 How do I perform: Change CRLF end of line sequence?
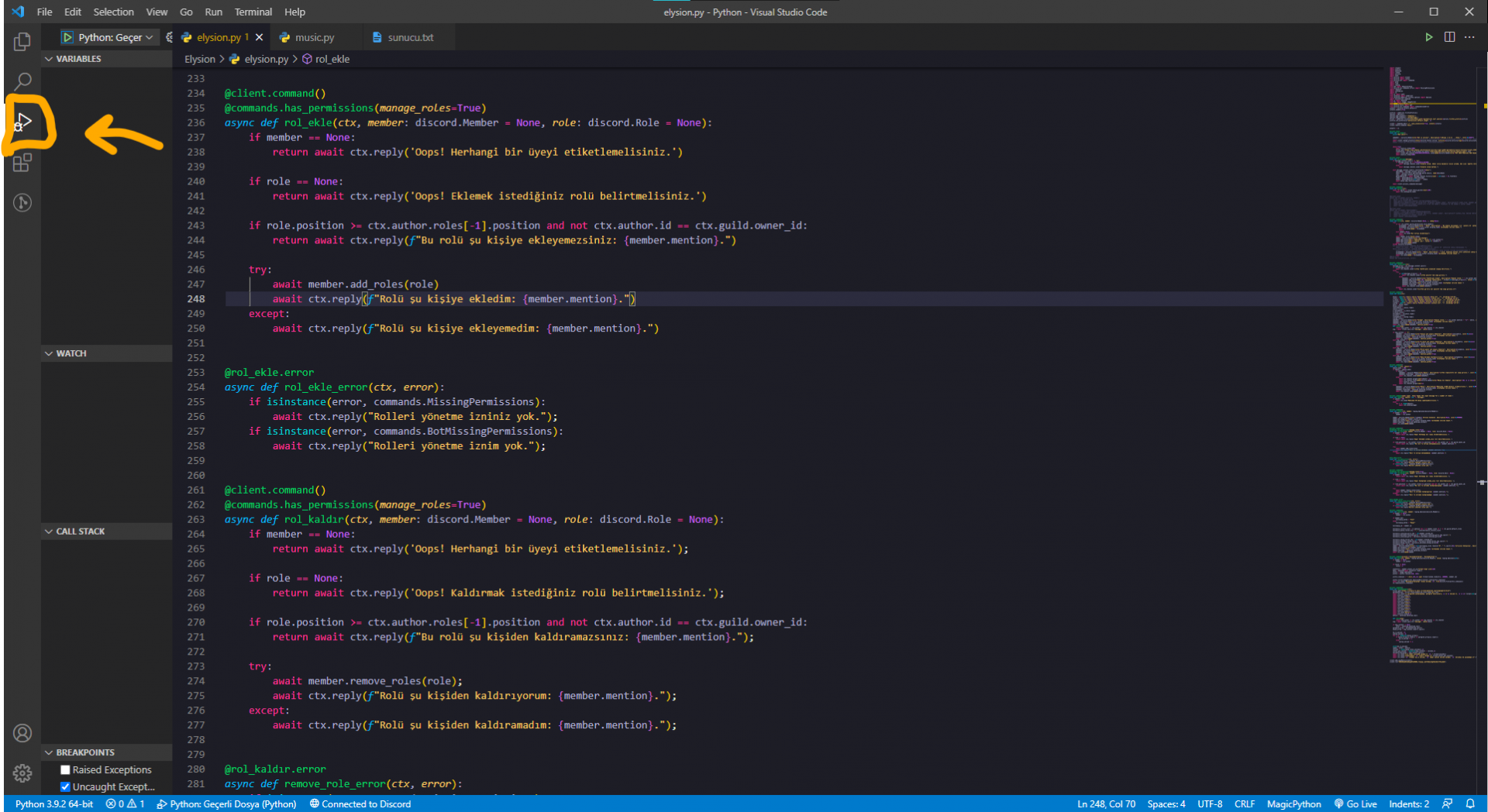(1245, 803)
